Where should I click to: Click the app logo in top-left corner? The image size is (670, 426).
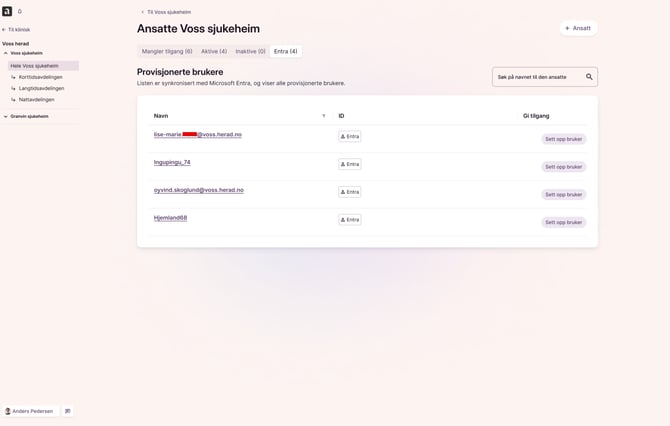coord(7,11)
